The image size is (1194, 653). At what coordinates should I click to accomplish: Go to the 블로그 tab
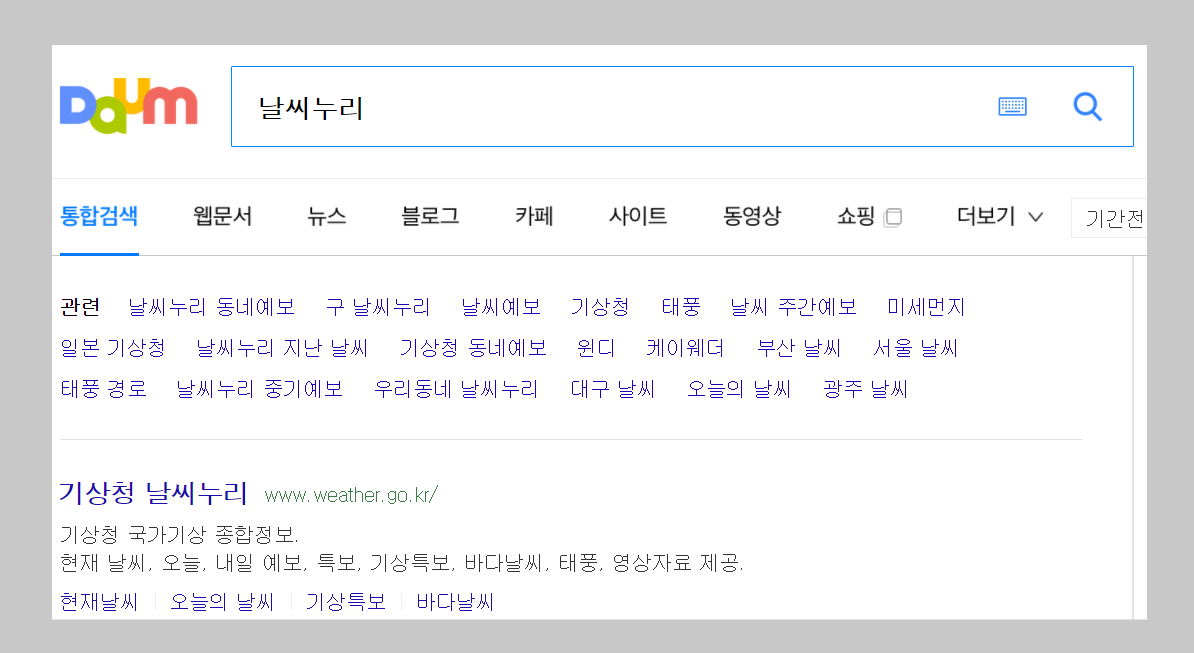(430, 216)
